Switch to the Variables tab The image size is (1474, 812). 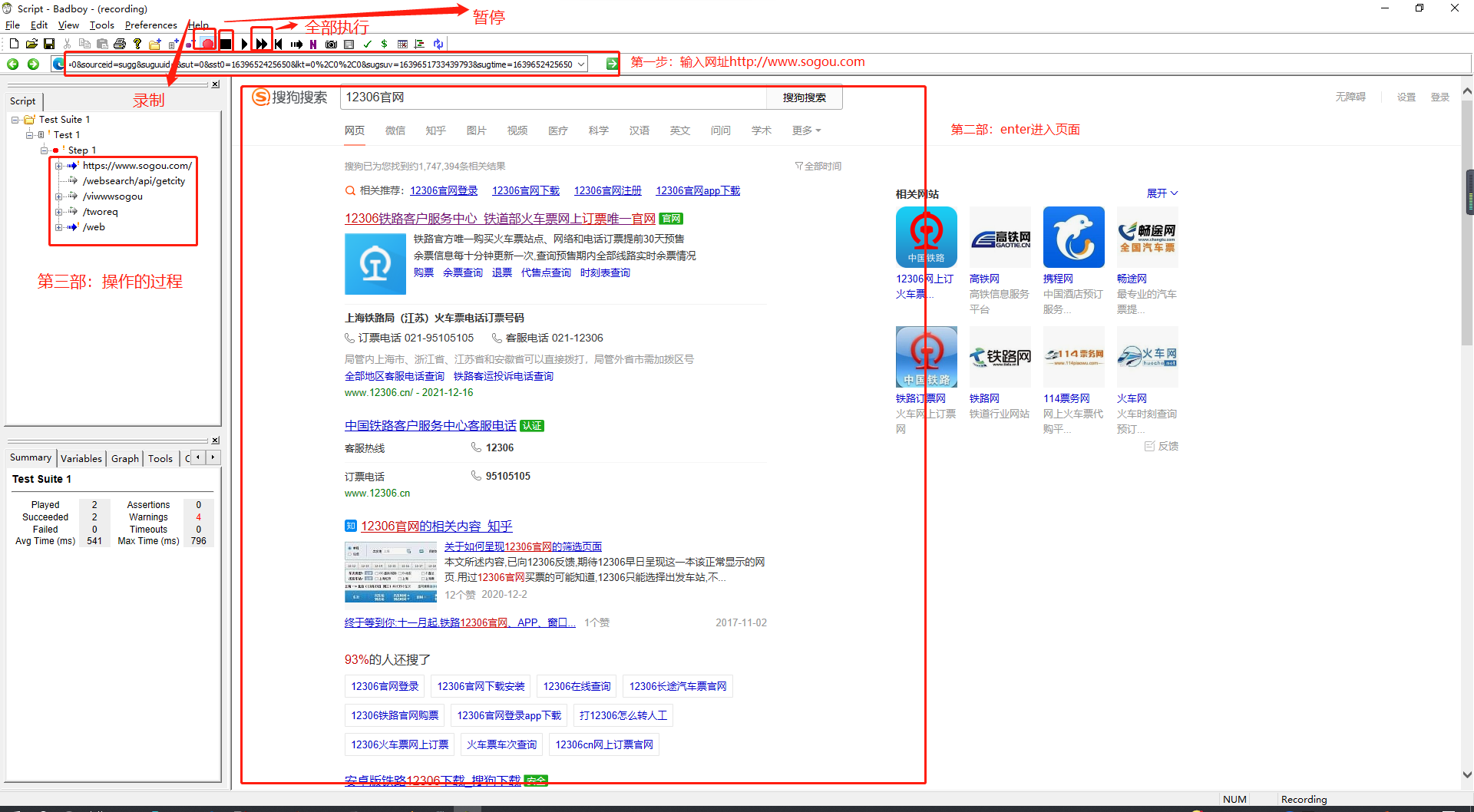[x=81, y=458]
